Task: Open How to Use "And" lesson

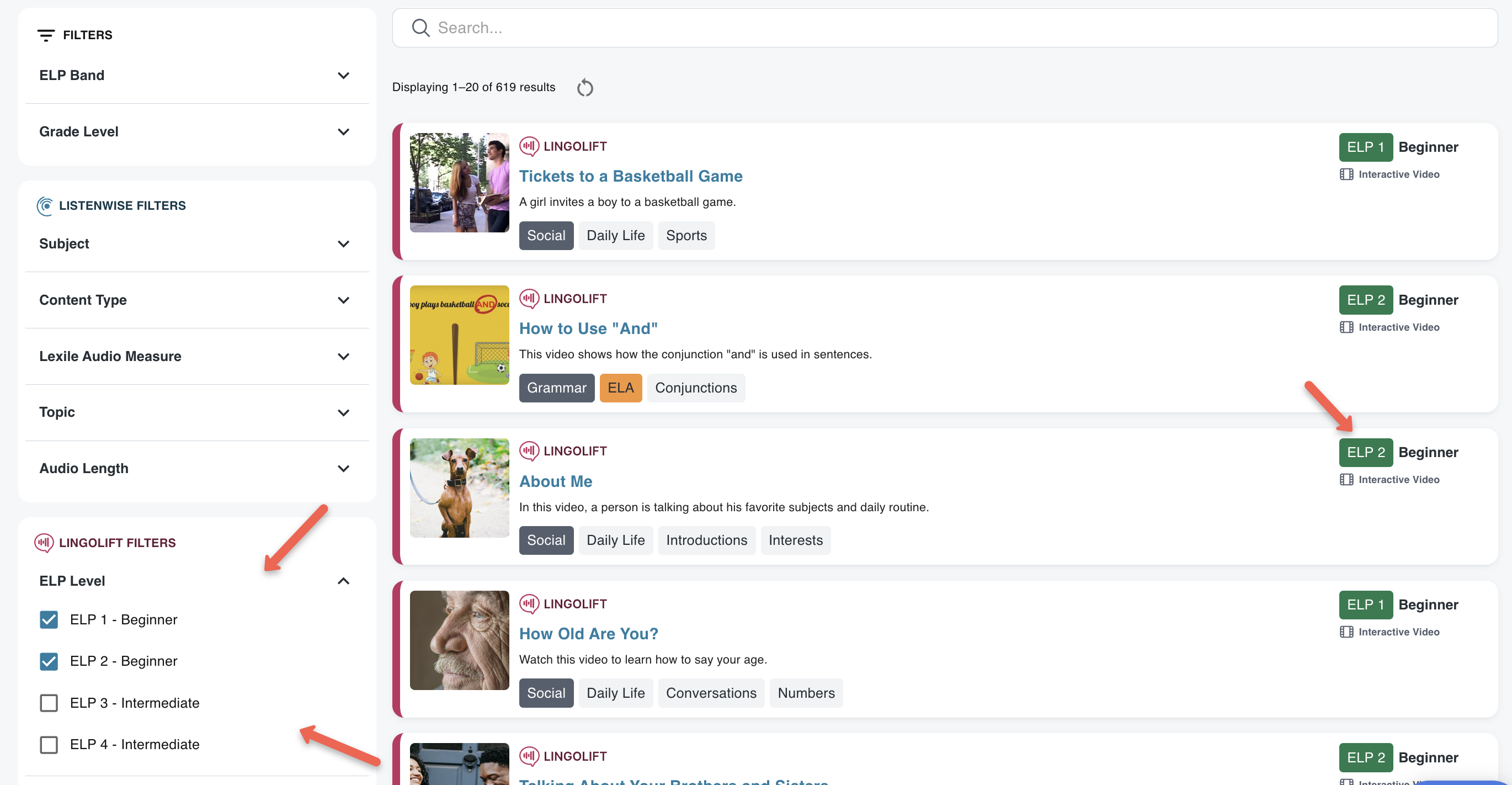Action: pyautogui.click(x=588, y=328)
